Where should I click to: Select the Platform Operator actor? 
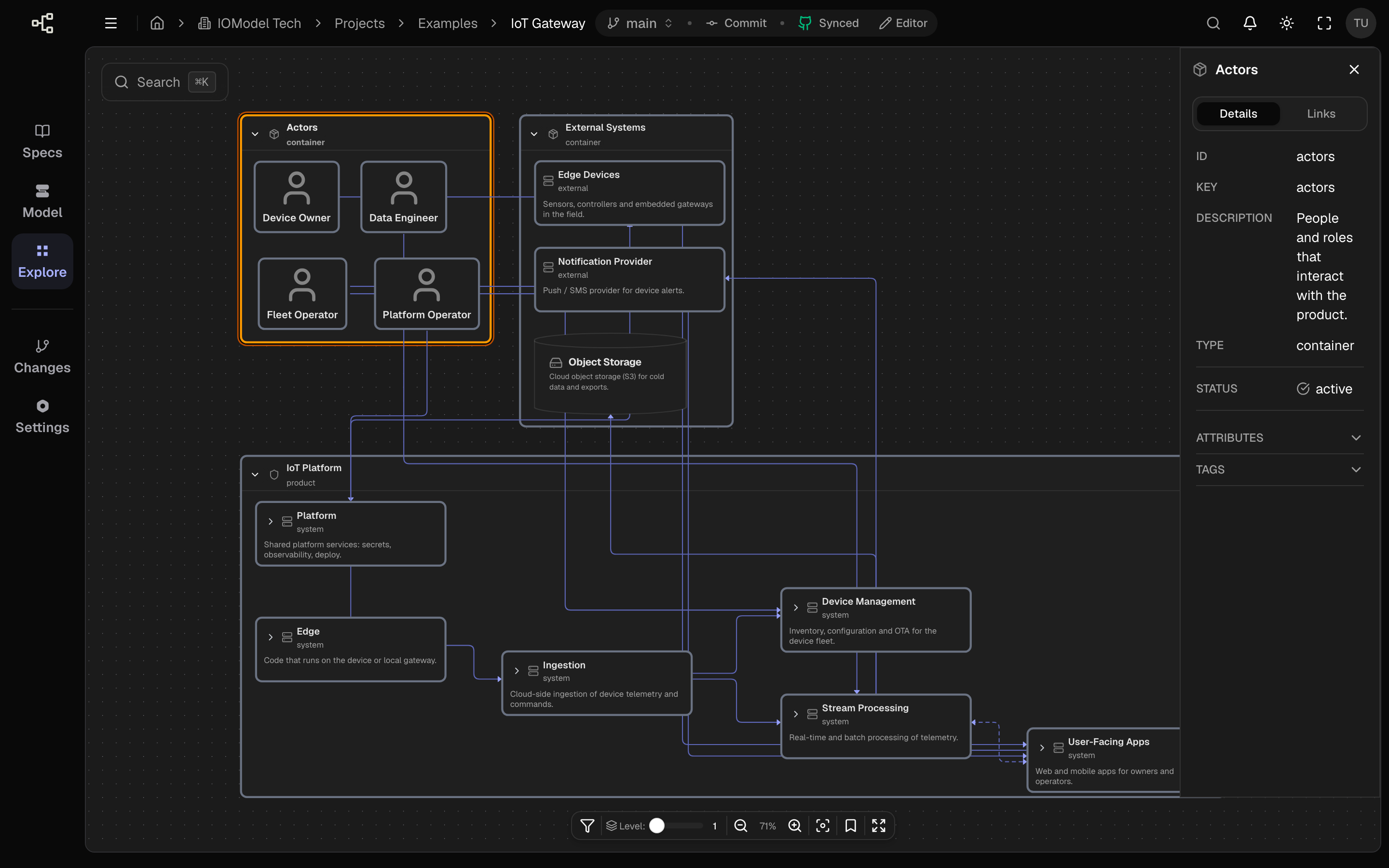[x=426, y=294]
